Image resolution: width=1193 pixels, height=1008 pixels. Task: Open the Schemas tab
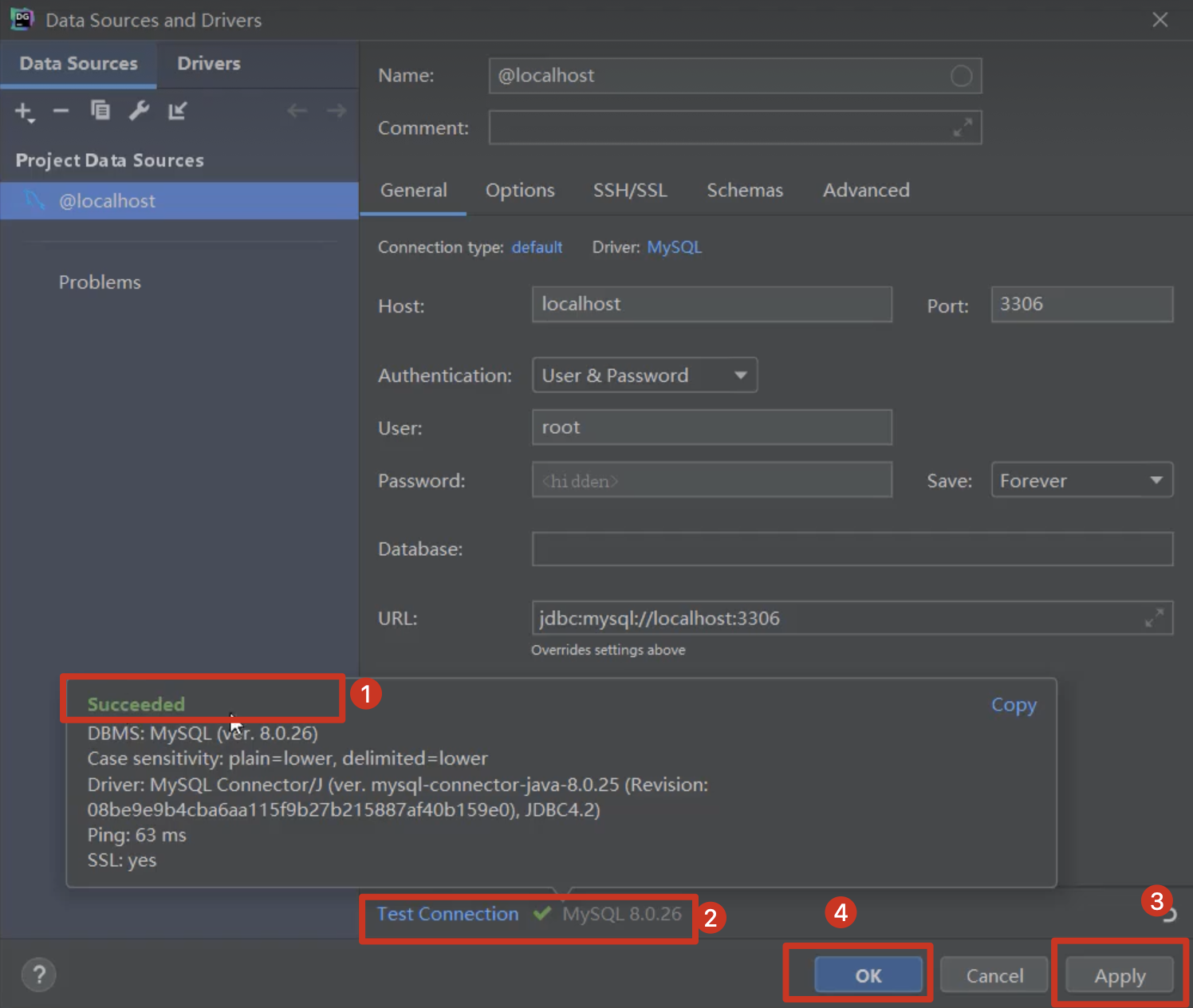pyautogui.click(x=745, y=191)
